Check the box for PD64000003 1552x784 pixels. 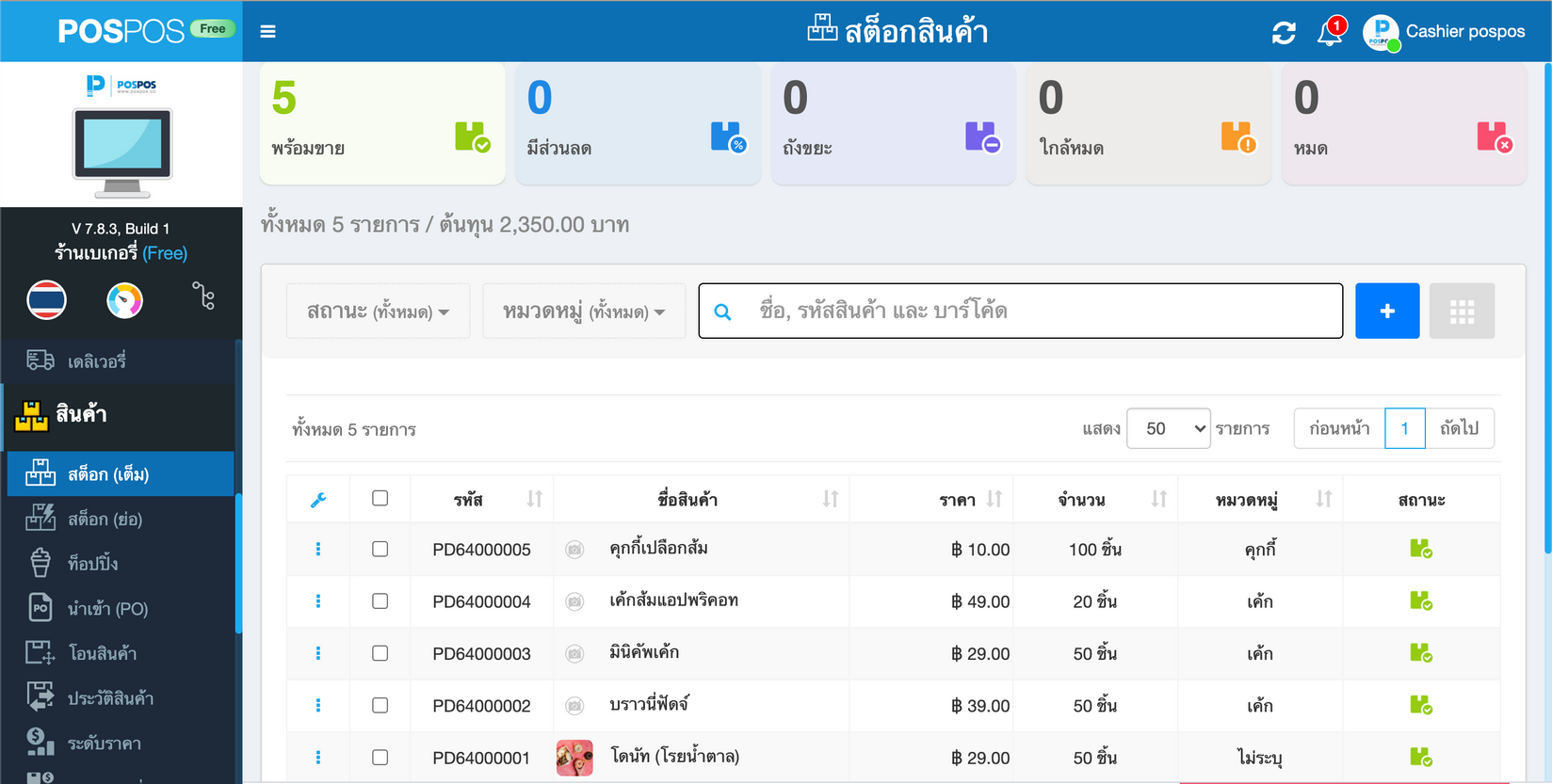click(x=380, y=653)
